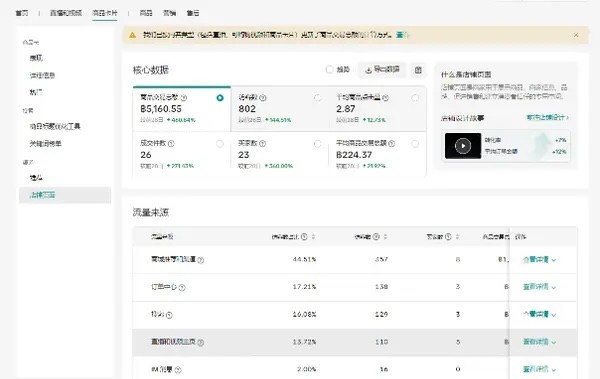Viewport: 600px width, 379px height.
Task: Click the 导出数据 export button
Action: coord(382,70)
